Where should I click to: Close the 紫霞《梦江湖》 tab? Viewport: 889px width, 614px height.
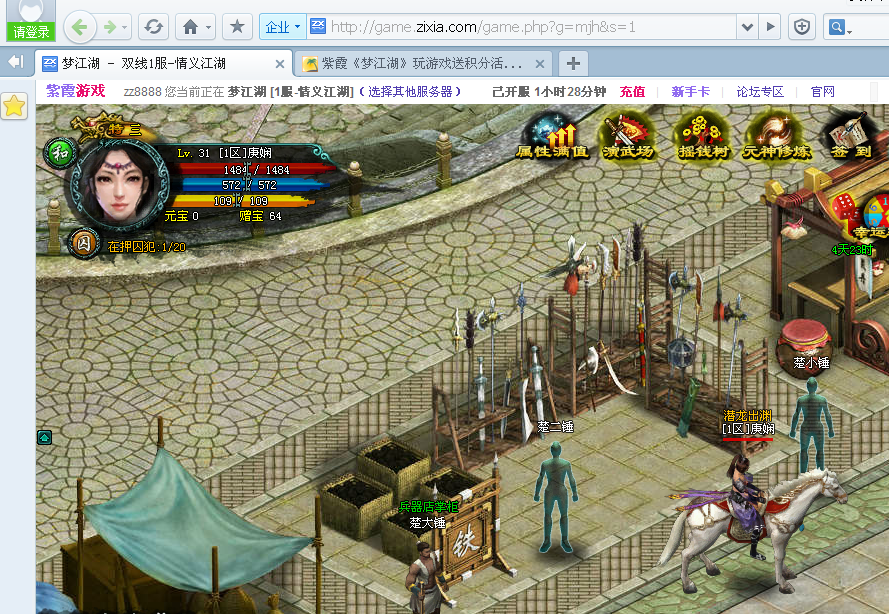tap(540, 64)
